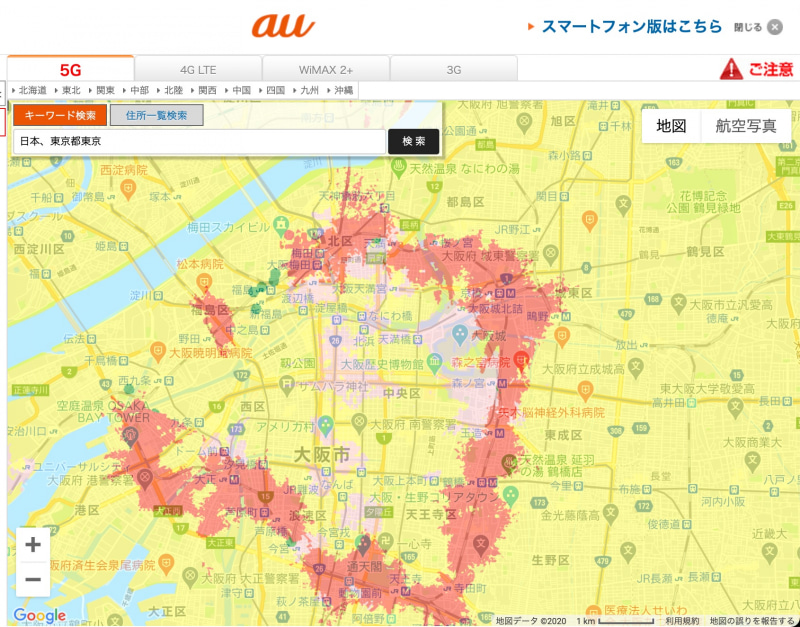This screenshot has width=800, height=627.
Task: Click the au logo
Action: coord(283,26)
